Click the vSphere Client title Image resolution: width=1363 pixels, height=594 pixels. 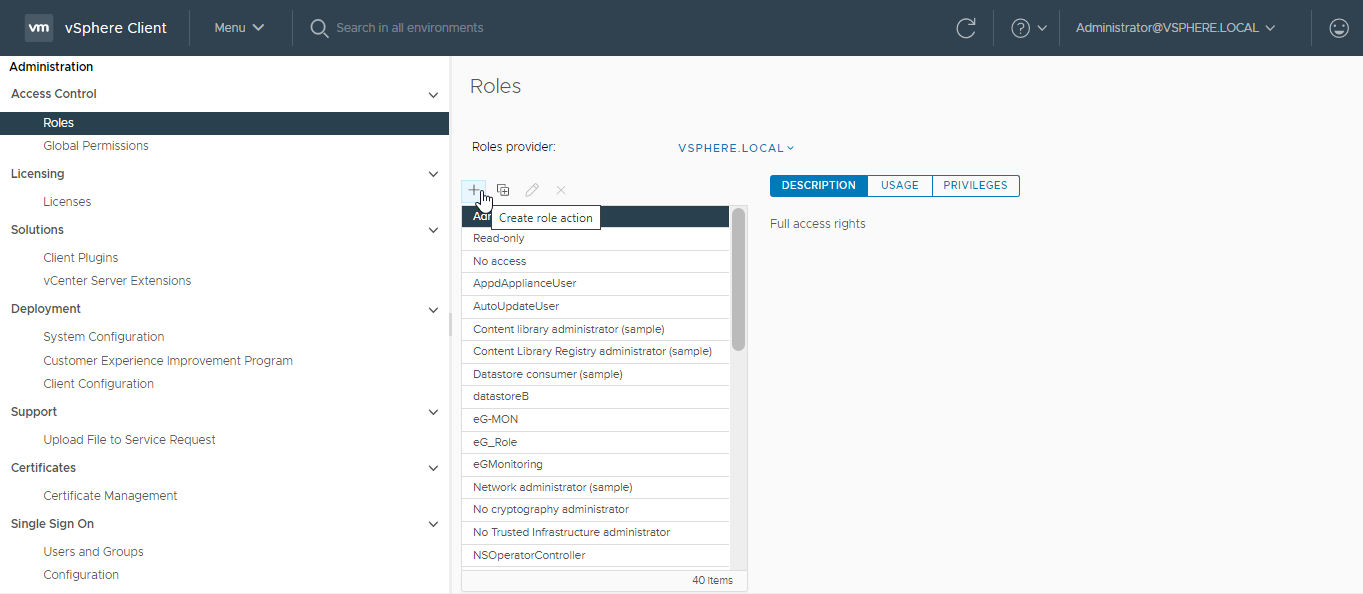click(x=116, y=28)
